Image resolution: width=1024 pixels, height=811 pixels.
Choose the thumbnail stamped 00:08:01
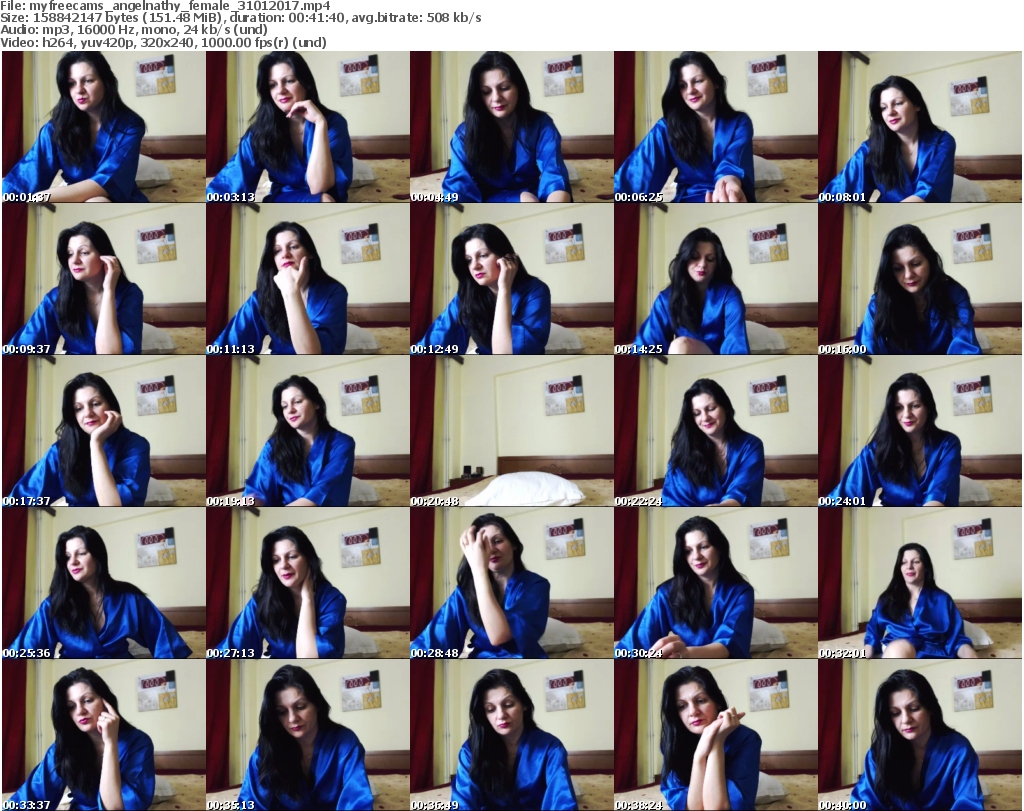pyautogui.click(x=920, y=127)
